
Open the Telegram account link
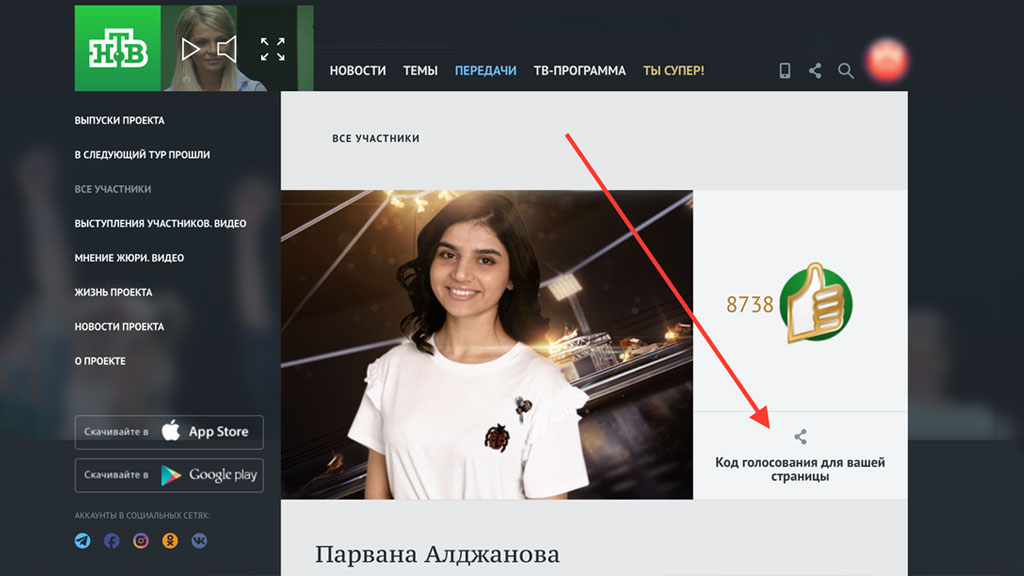(83, 541)
